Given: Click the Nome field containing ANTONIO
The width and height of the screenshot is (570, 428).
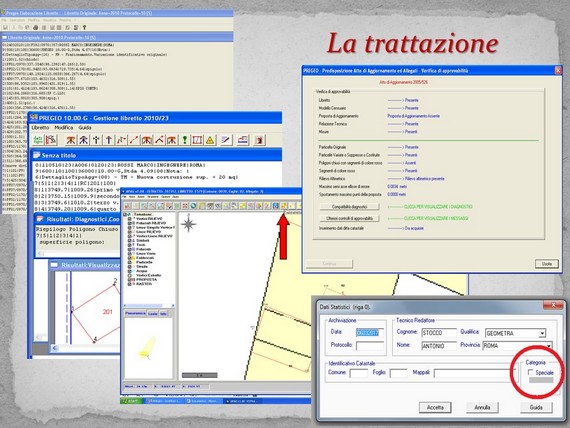Looking at the screenshot, I should [439, 346].
